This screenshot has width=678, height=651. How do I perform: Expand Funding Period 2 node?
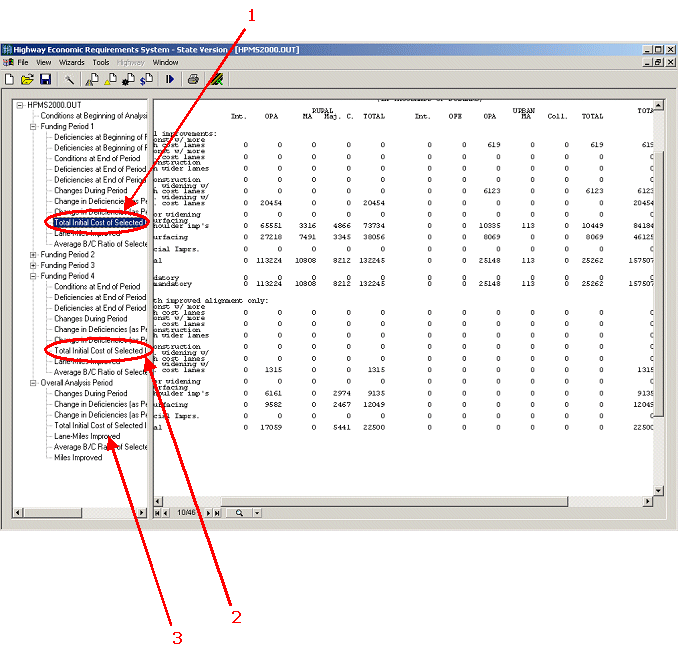(33, 255)
